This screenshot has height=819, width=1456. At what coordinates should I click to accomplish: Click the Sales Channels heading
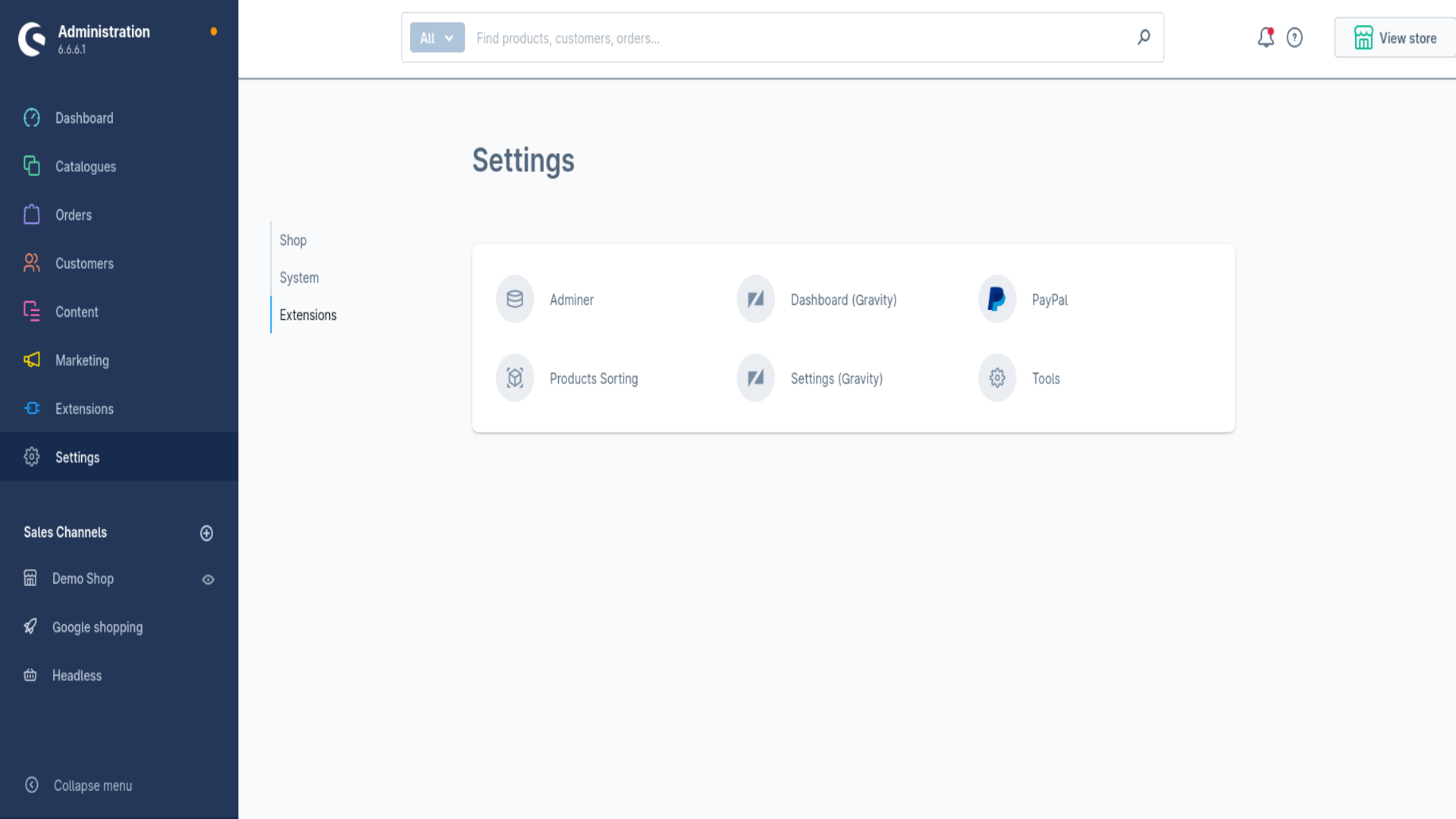[65, 532]
